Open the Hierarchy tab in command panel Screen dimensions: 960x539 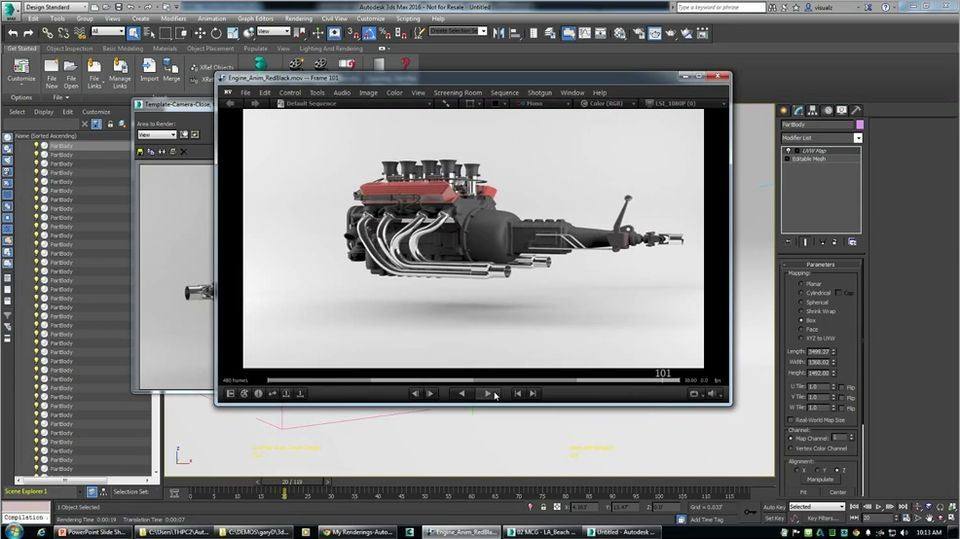point(812,110)
